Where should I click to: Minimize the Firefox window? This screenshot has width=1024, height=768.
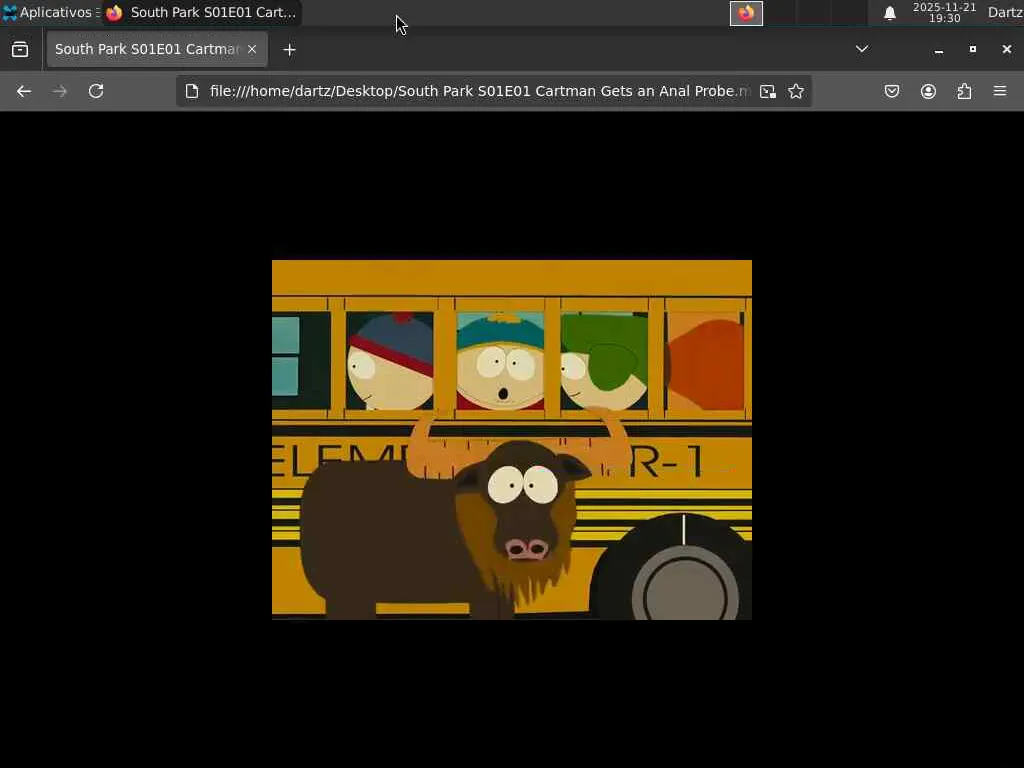[x=939, y=50]
